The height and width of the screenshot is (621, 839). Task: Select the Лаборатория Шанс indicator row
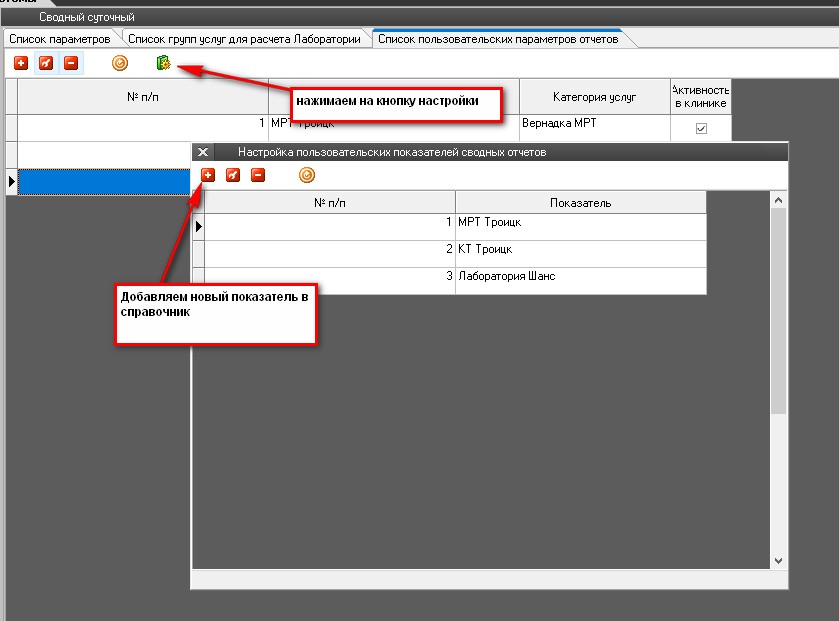[580, 276]
